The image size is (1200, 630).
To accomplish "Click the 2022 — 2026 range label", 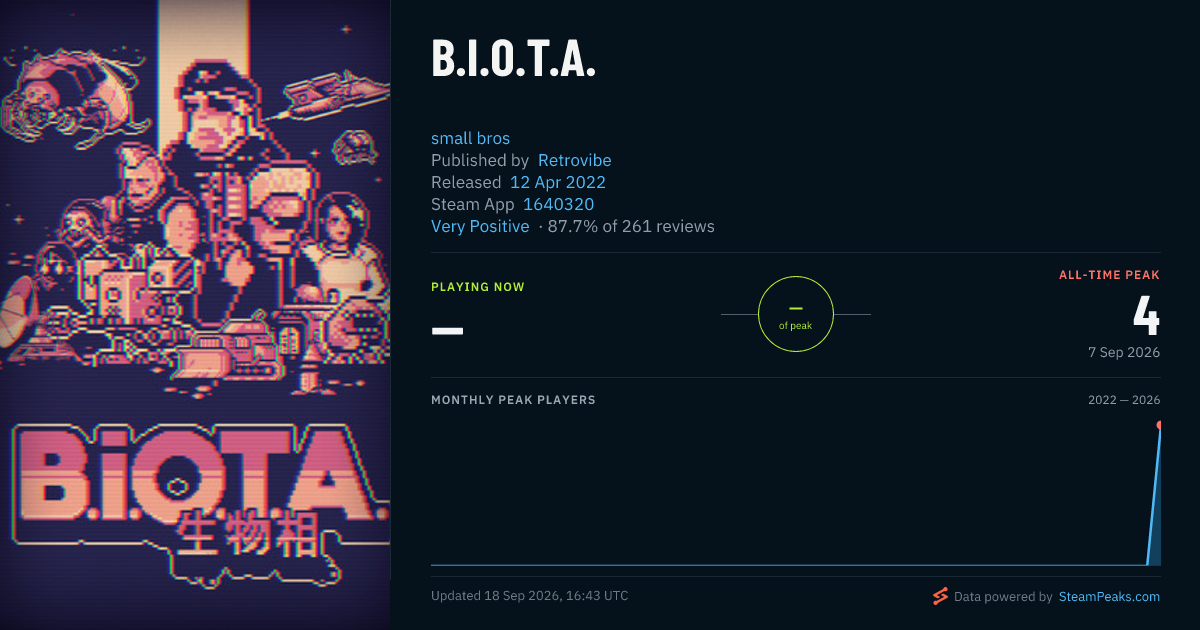I will coord(1124,400).
